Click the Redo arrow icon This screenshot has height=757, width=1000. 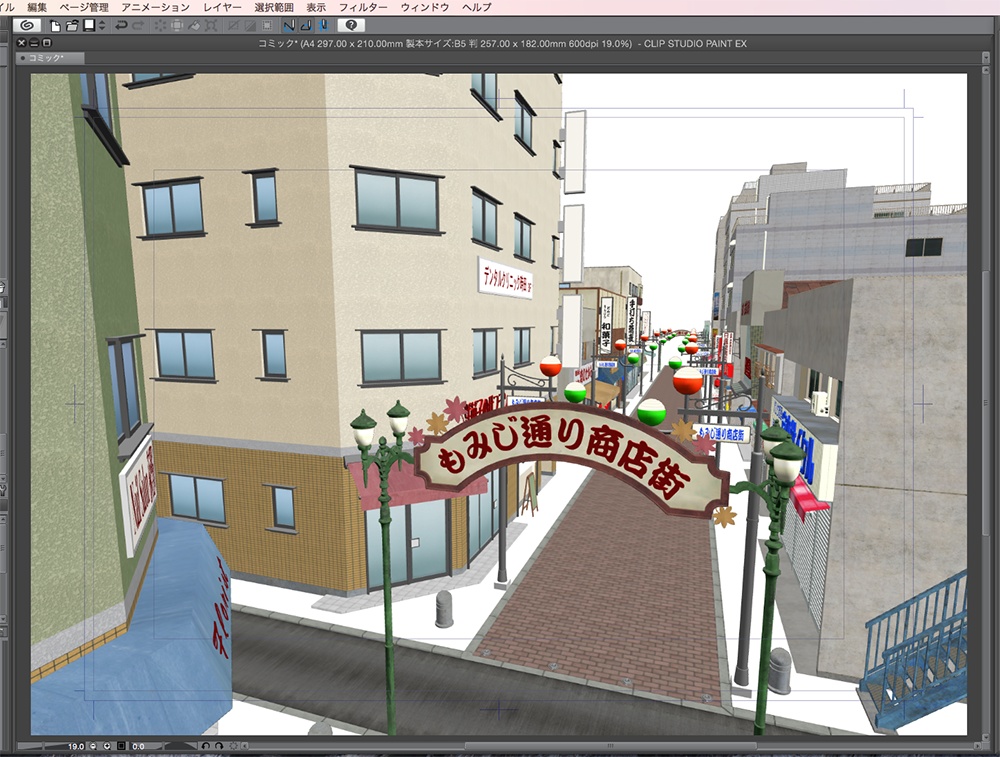pyautogui.click(x=138, y=28)
